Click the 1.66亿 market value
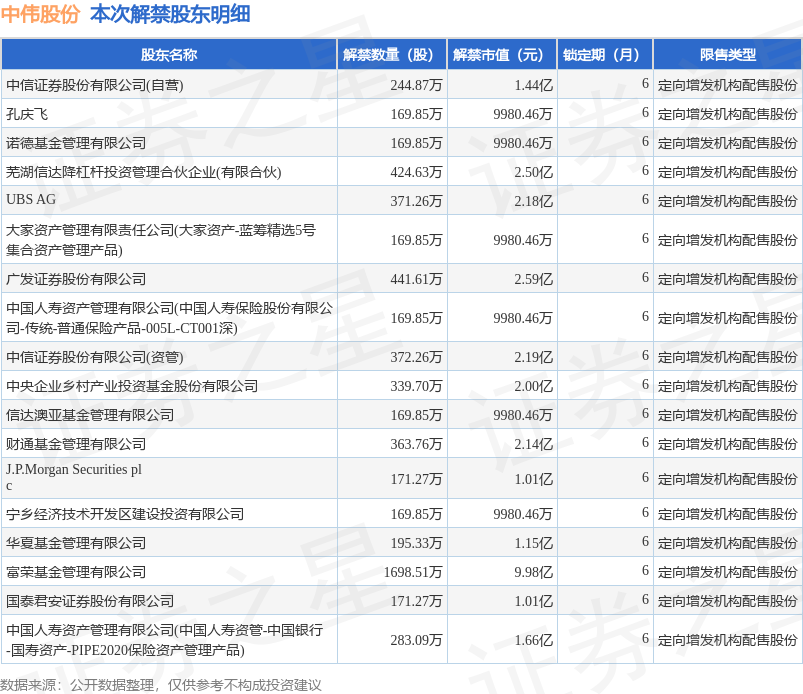Image resolution: width=803 pixels, height=694 pixels. pos(534,640)
